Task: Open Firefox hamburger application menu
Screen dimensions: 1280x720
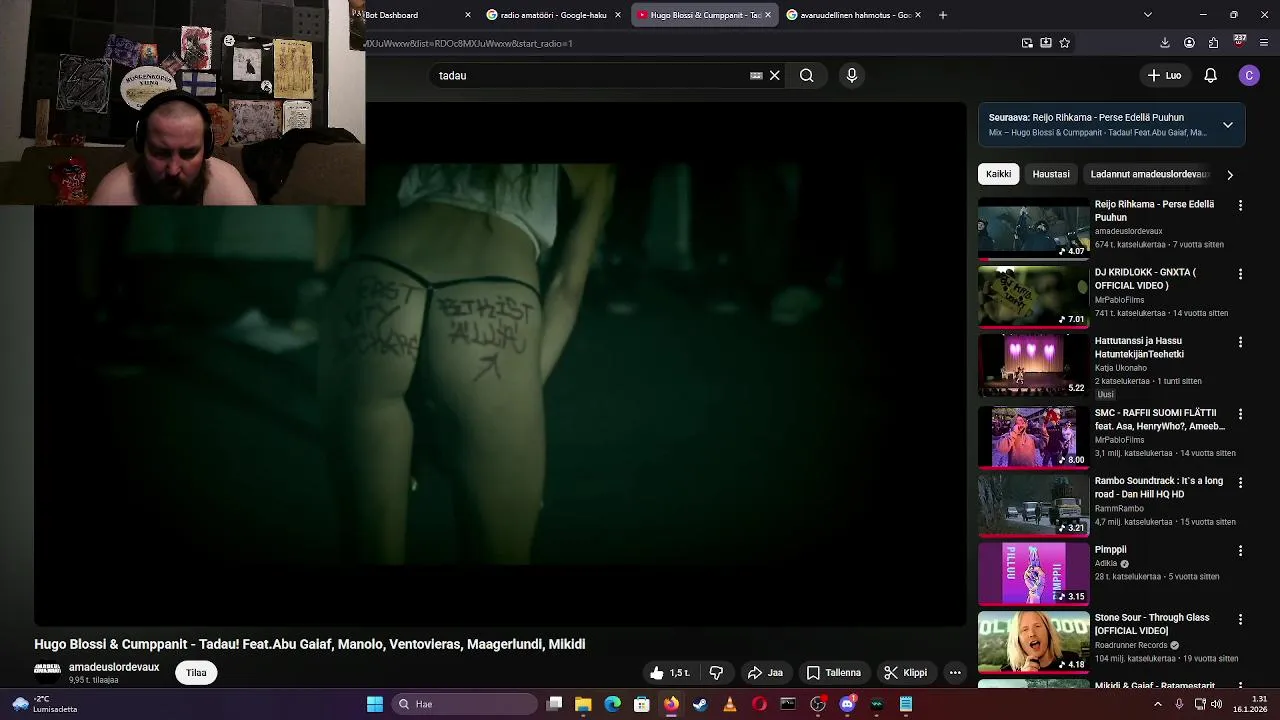Action: 1264,43
